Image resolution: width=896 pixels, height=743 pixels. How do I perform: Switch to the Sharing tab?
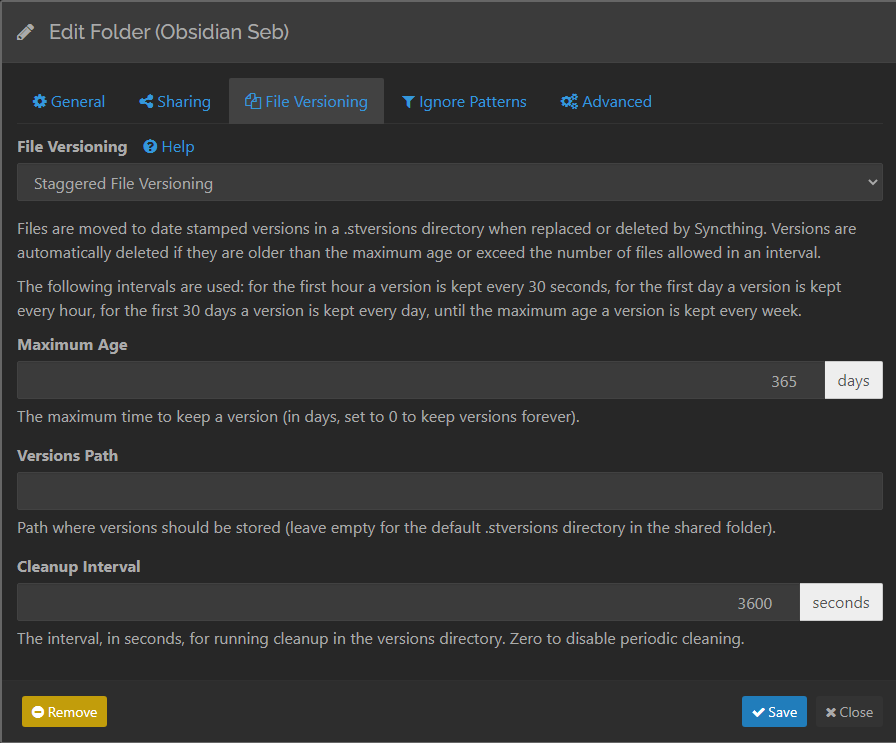click(x=174, y=101)
